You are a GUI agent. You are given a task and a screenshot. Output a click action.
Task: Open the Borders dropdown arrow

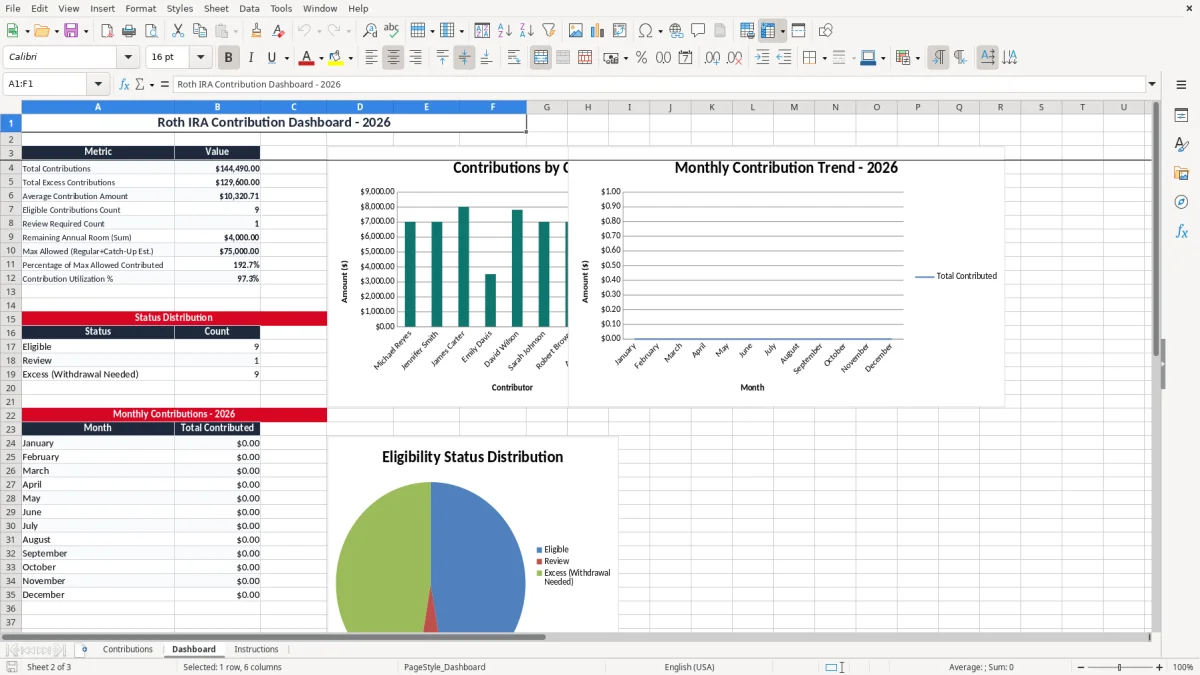pos(824,58)
